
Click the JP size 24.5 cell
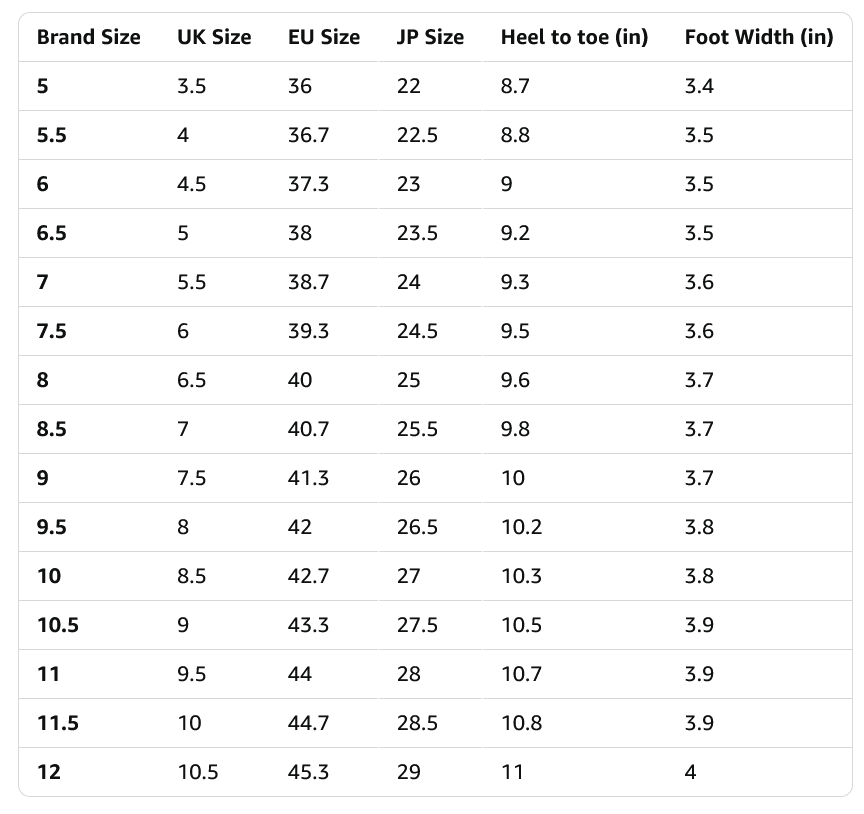[x=417, y=331]
